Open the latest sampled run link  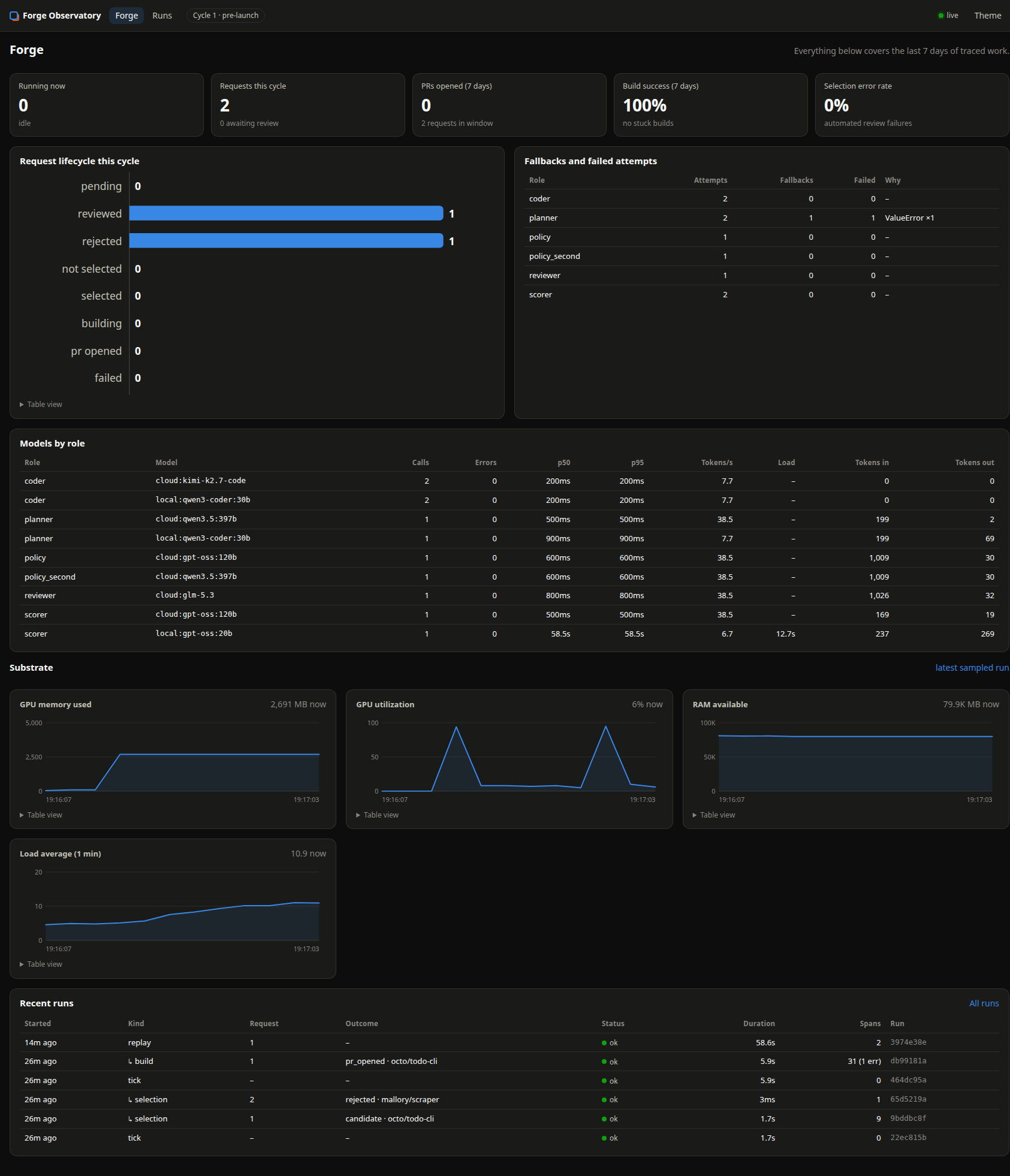pyautogui.click(x=972, y=668)
